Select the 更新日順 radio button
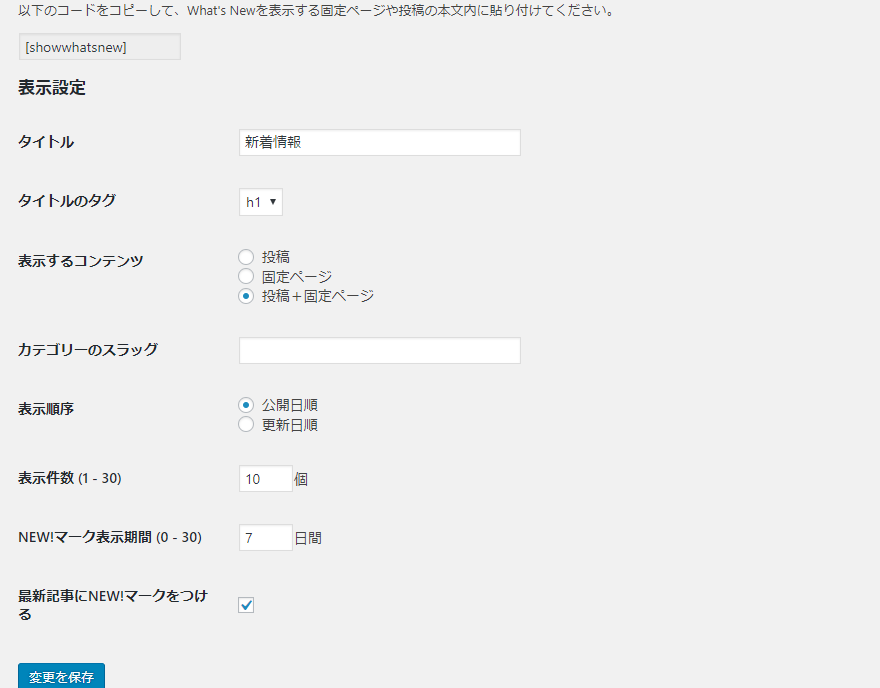The image size is (880, 688). click(x=246, y=424)
